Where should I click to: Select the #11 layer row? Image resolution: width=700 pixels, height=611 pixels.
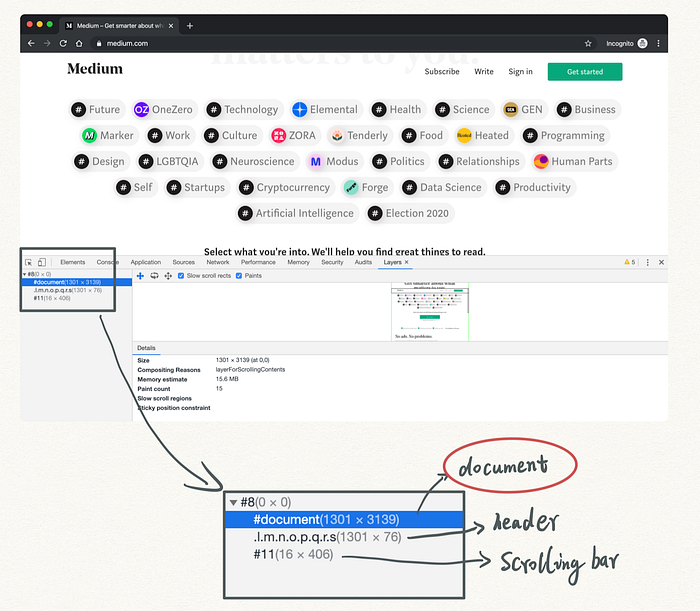point(77,298)
